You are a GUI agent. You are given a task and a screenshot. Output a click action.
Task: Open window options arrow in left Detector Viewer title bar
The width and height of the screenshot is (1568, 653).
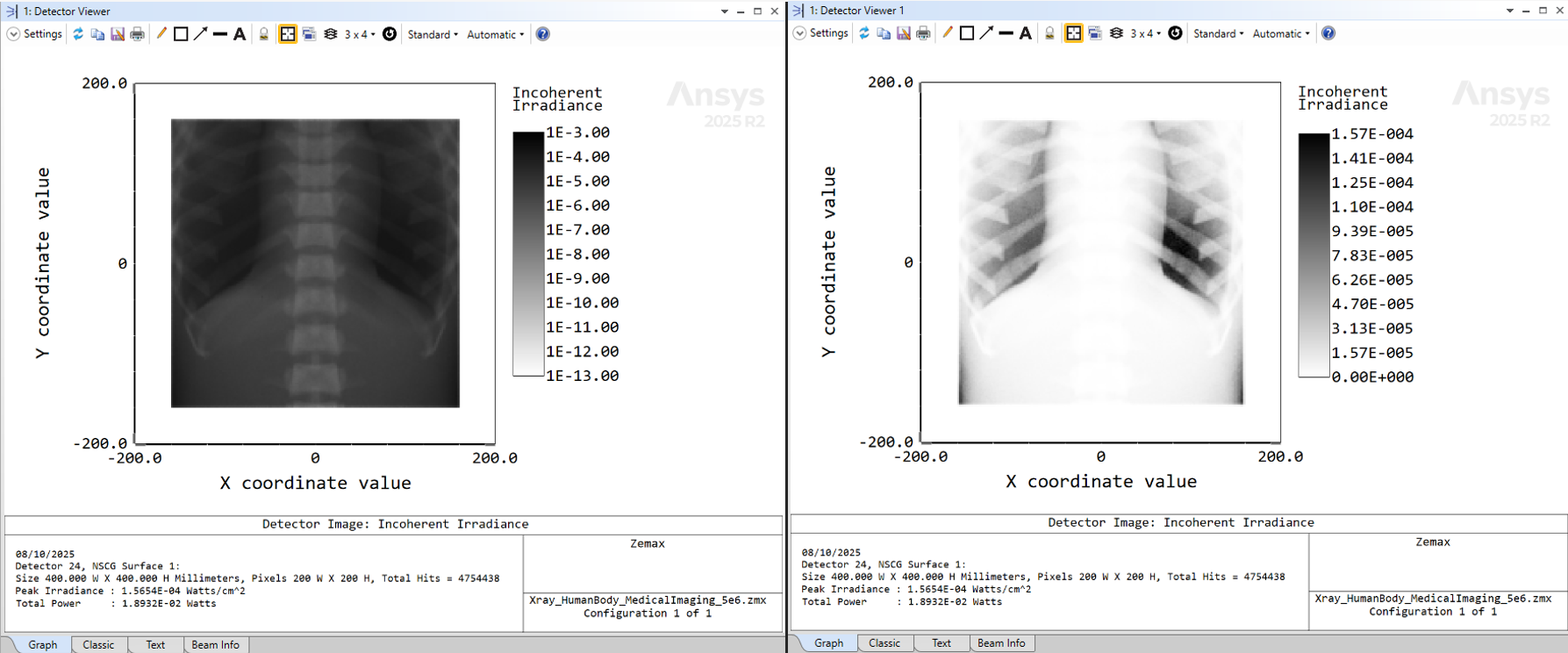click(x=724, y=11)
